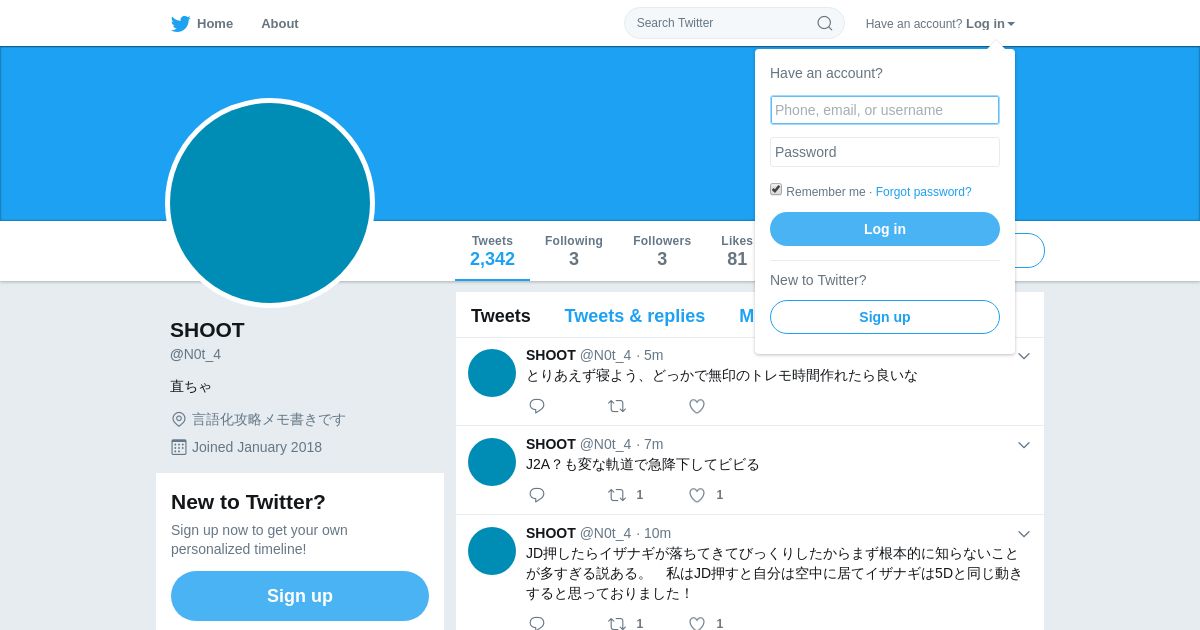Screen dimensions: 1200x630
Task: Reply to the 5m tweet
Action: [x=537, y=406]
